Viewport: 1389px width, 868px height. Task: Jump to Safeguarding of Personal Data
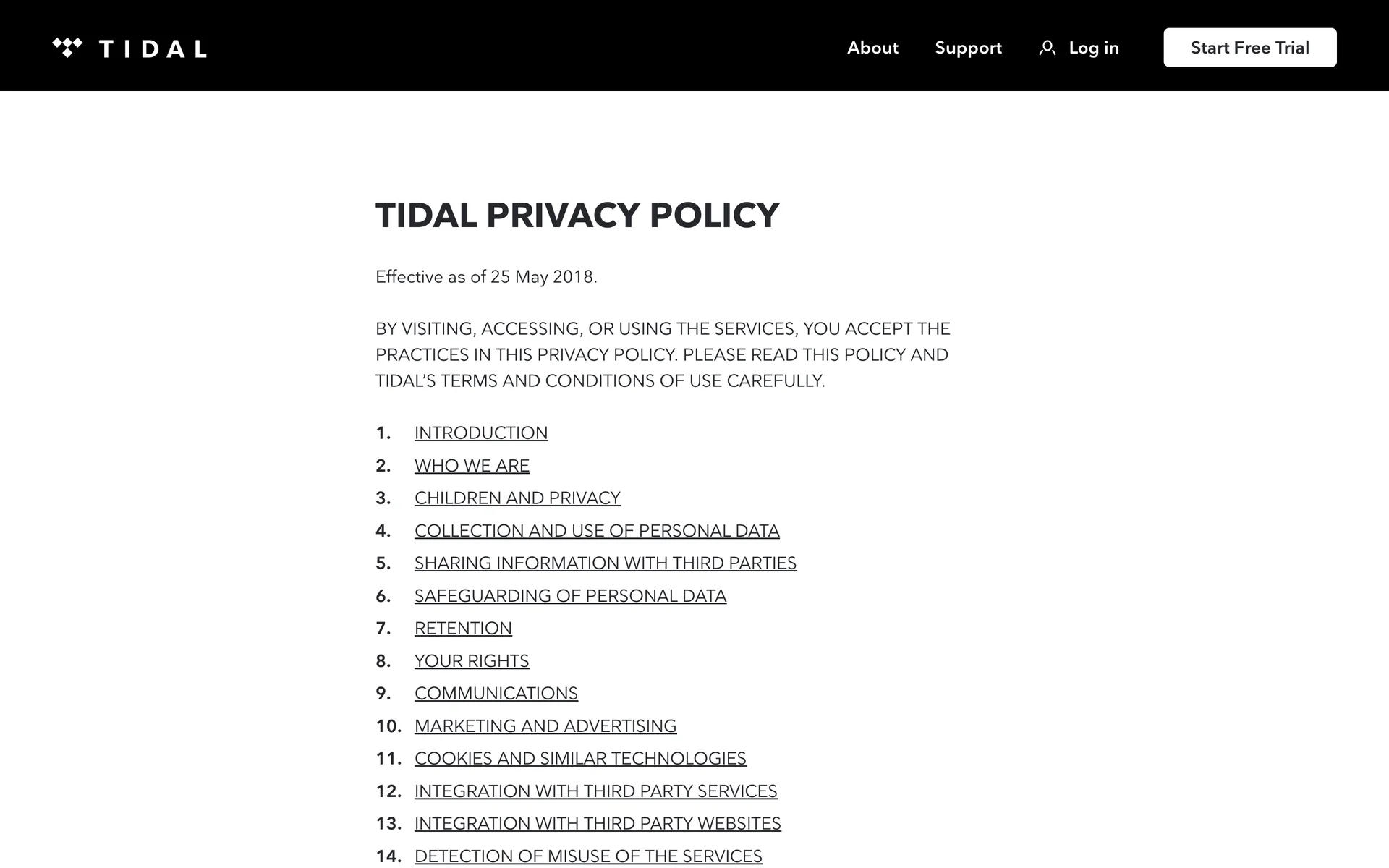click(x=570, y=595)
